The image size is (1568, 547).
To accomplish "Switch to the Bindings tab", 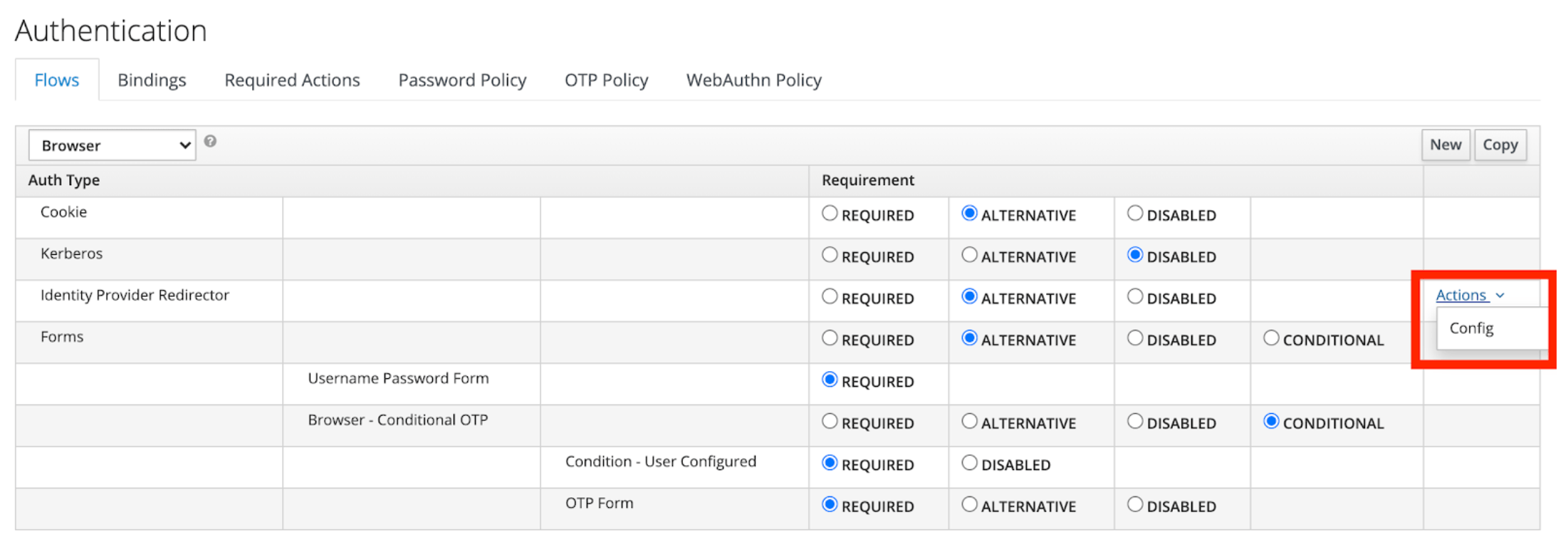I will click(151, 80).
